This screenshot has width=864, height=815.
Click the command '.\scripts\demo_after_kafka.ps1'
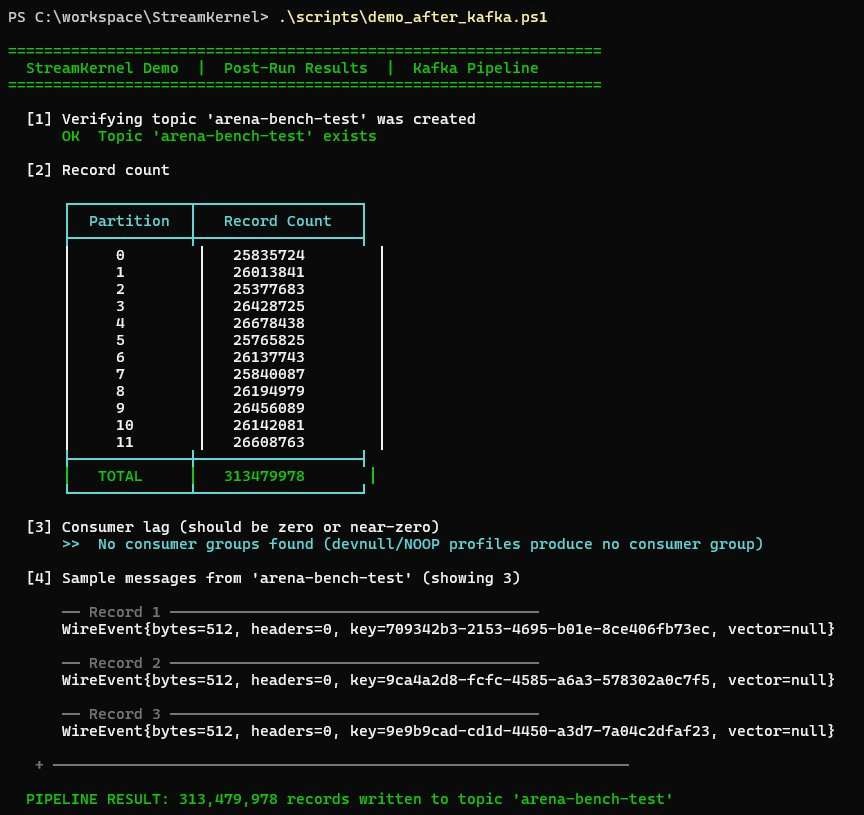pos(413,17)
